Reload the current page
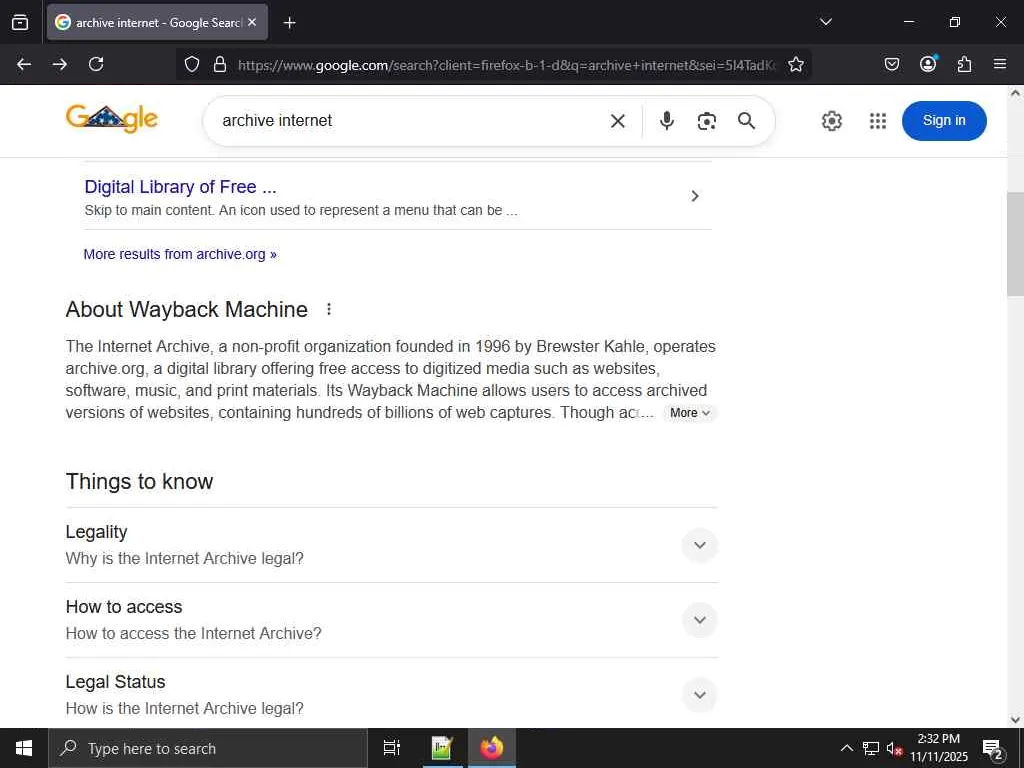 pos(96,64)
